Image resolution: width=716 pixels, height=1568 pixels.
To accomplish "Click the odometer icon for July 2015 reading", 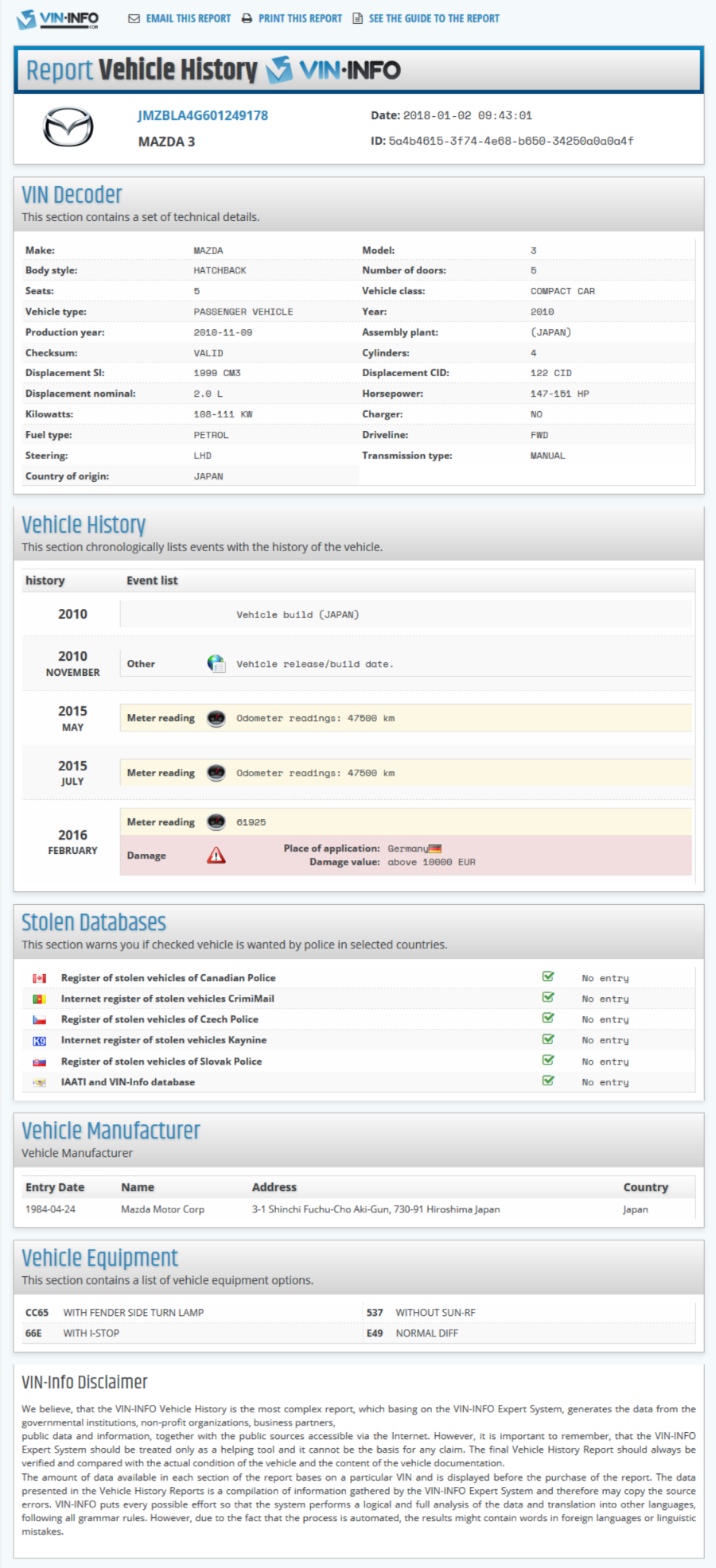I will (x=216, y=773).
